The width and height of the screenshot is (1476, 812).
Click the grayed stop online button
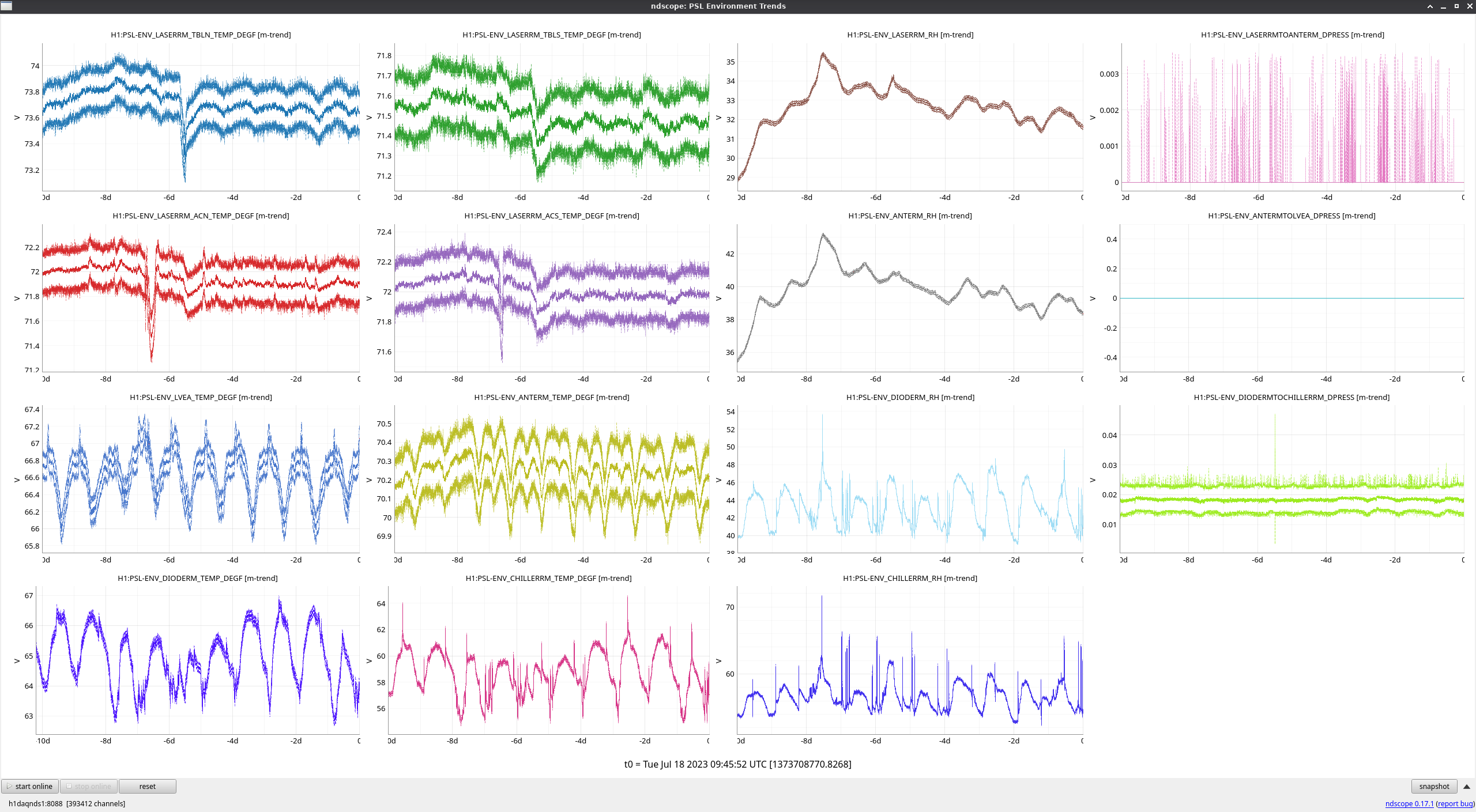tap(89, 786)
